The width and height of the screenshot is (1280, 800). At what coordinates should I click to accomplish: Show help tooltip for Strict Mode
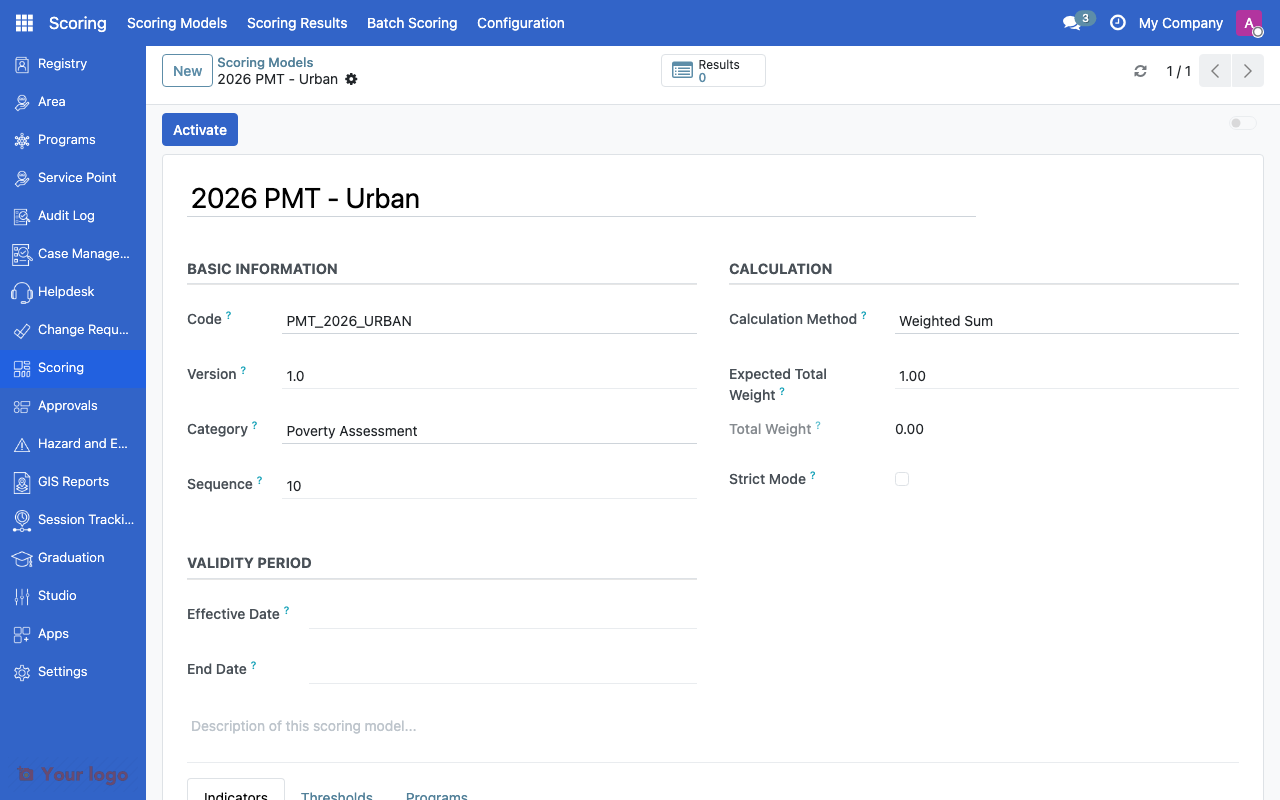(x=812, y=475)
